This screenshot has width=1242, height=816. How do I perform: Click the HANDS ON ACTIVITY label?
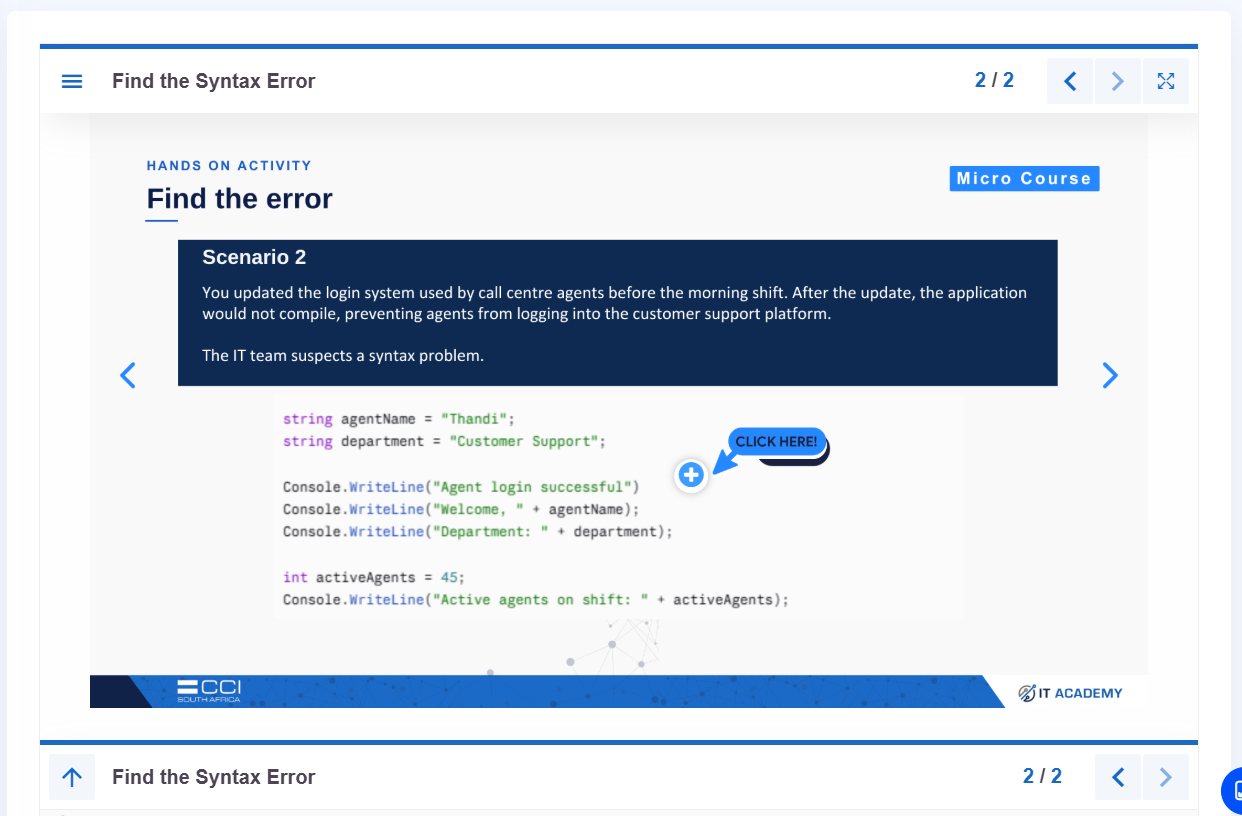[229, 165]
